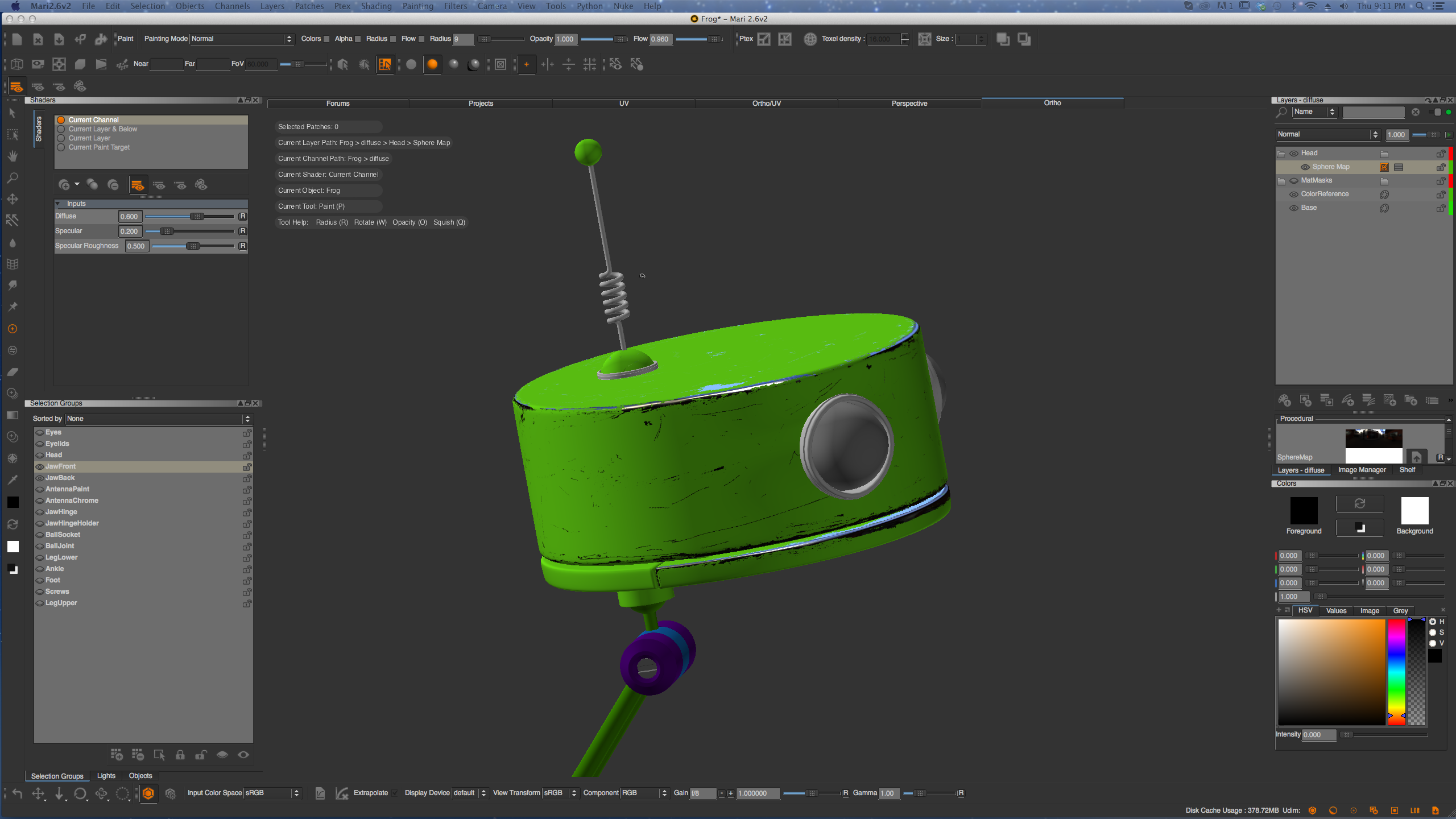
Task: Toggle visibility eye of Sphere Map layer
Action: pos(1305,167)
